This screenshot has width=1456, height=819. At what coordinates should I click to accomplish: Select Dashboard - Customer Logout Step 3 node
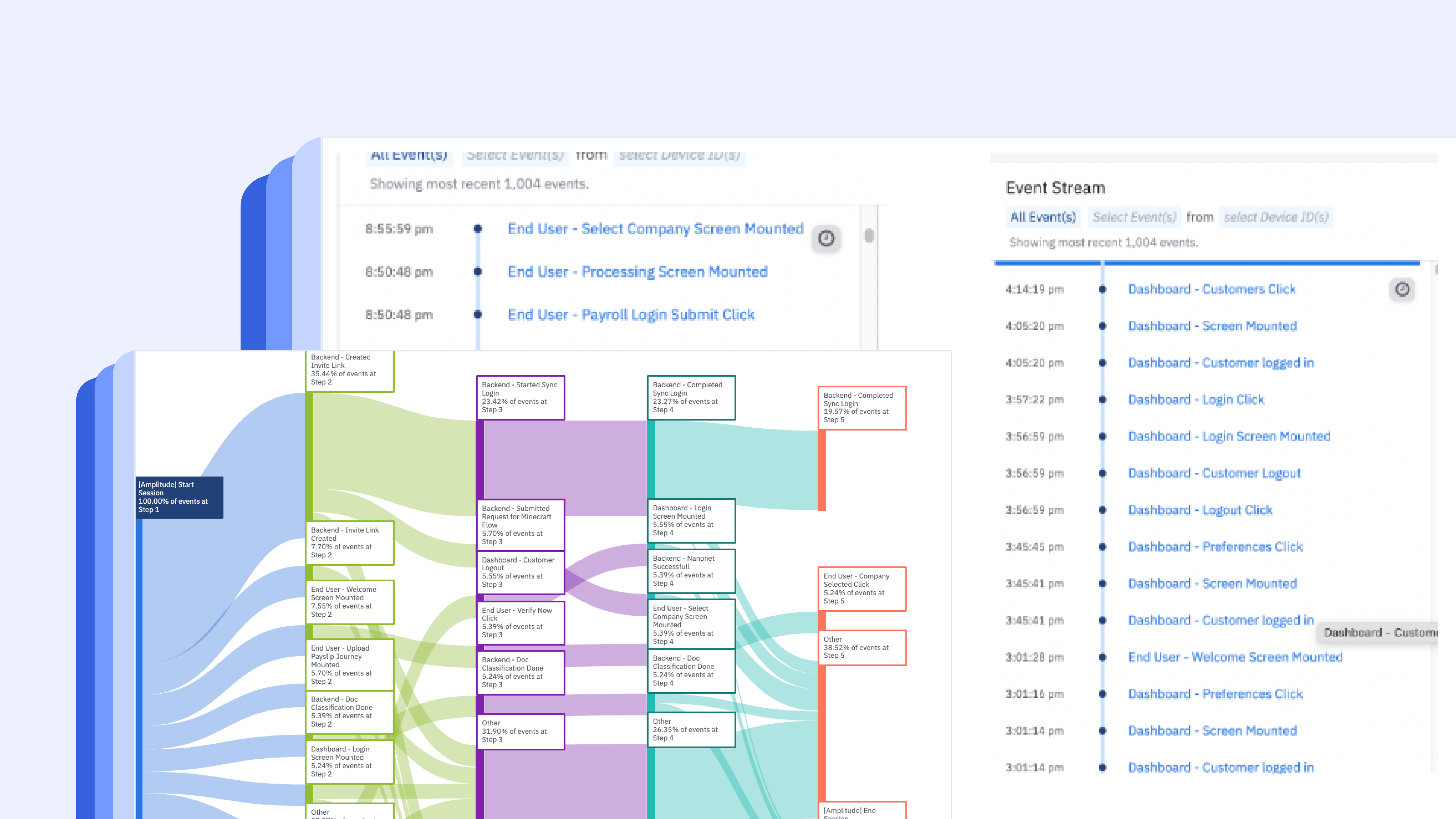click(520, 572)
